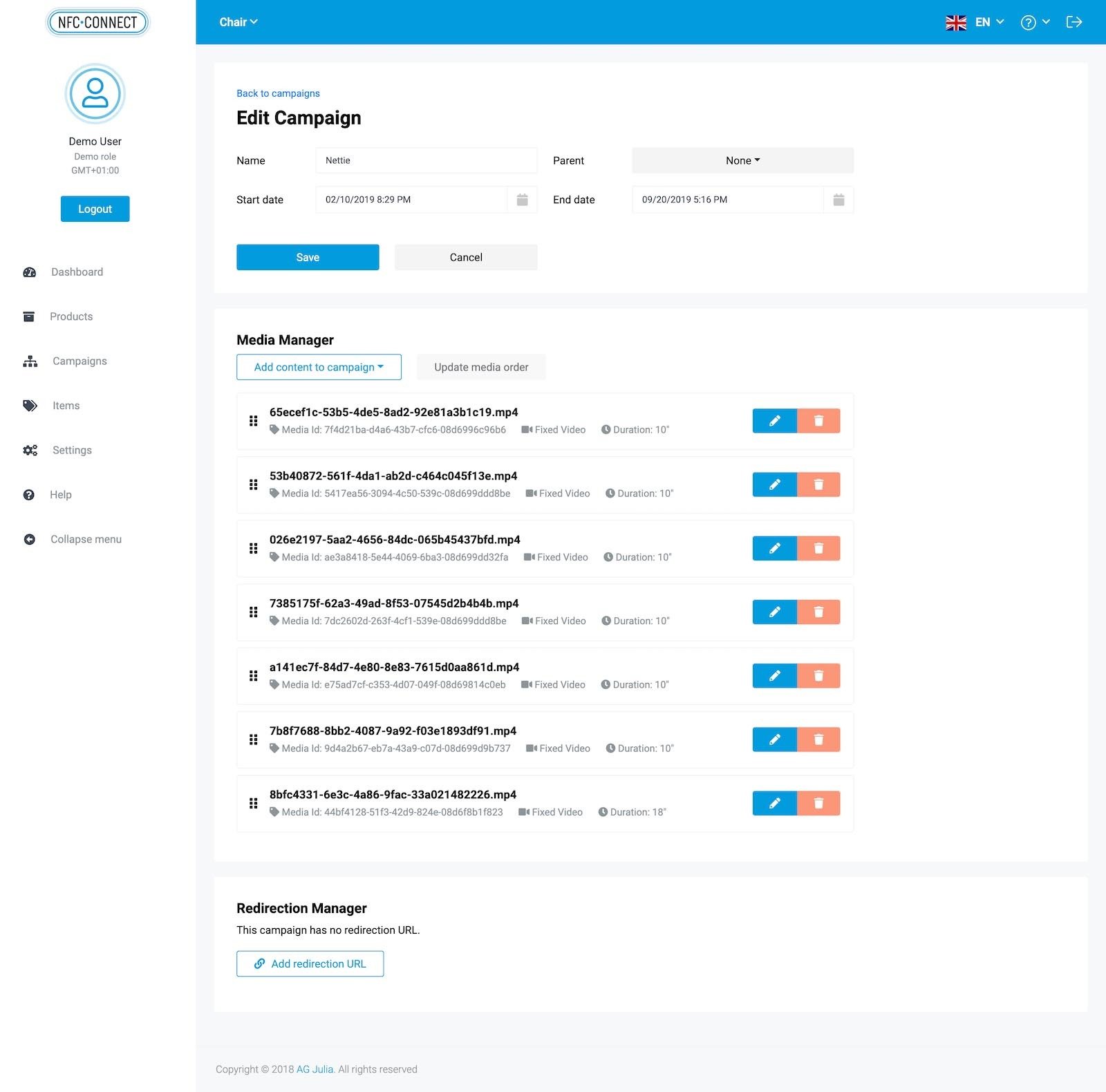Click the Demo User avatar icon
Screen dimensions: 1106x1092
click(x=95, y=94)
